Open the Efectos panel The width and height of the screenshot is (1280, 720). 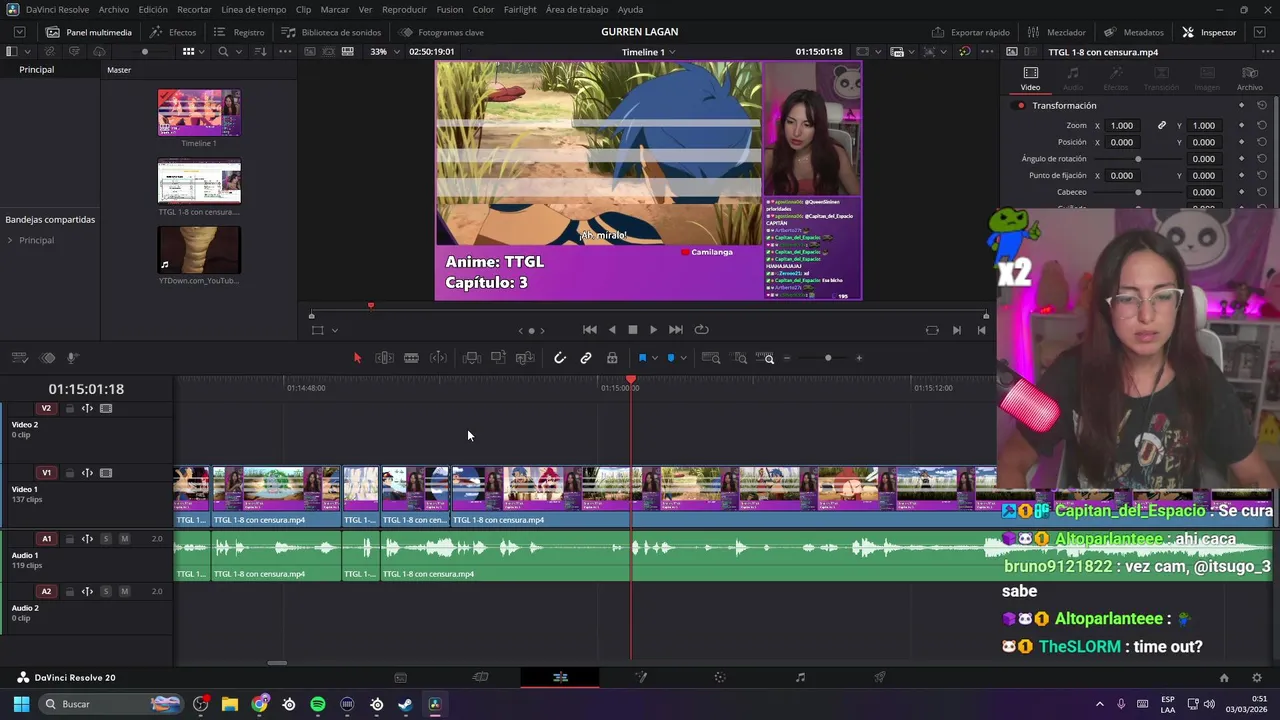tap(173, 32)
